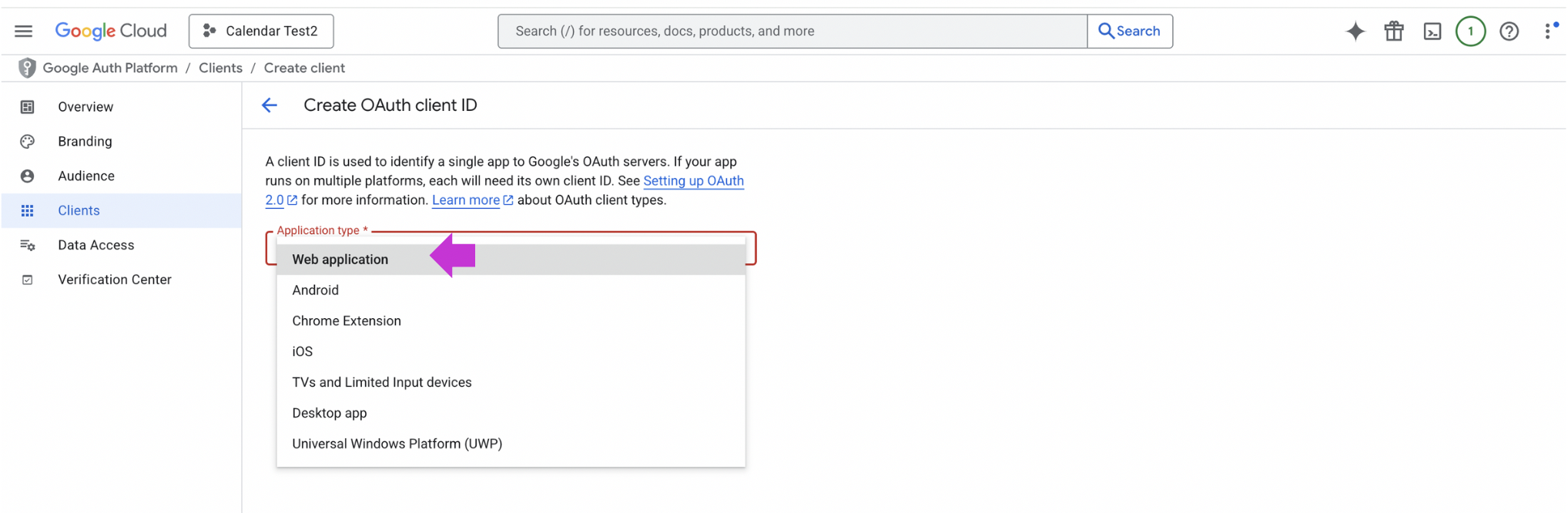Open Overview in the sidebar
Viewport: 1568px width, 513px height.
(122, 106)
